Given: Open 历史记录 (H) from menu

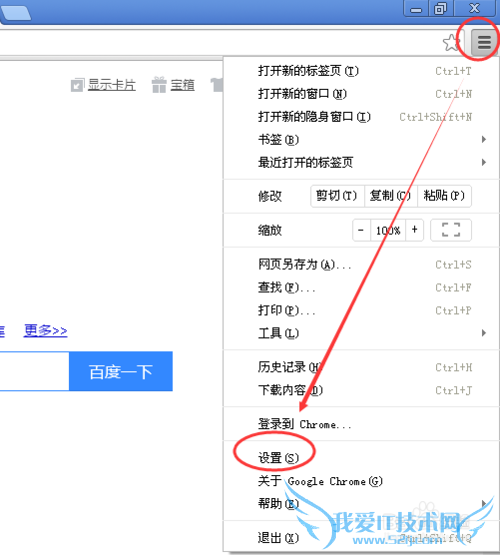Looking at the screenshot, I should 361,367.
